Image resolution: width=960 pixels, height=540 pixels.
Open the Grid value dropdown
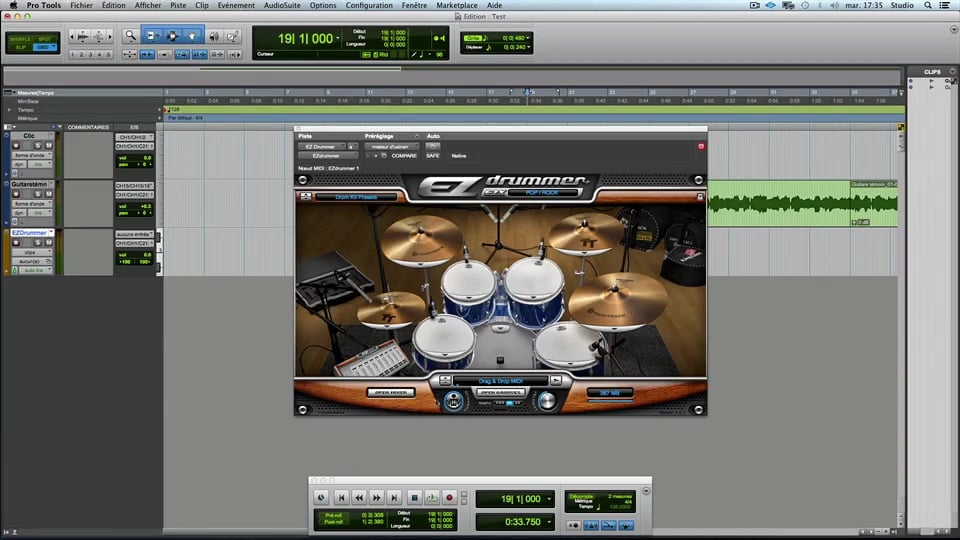point(528,38)
